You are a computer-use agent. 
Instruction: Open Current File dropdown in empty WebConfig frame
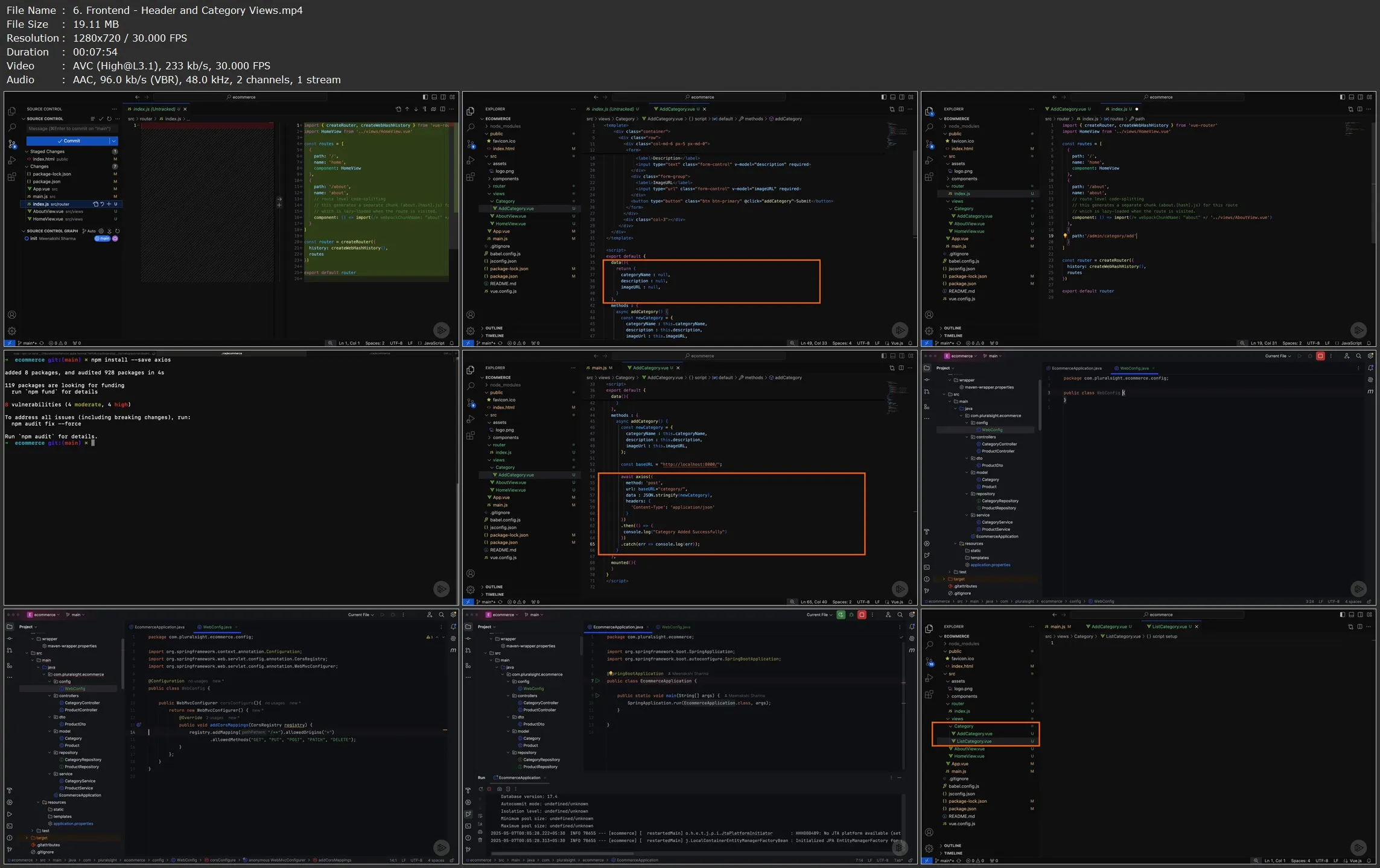pos(1278,356)
